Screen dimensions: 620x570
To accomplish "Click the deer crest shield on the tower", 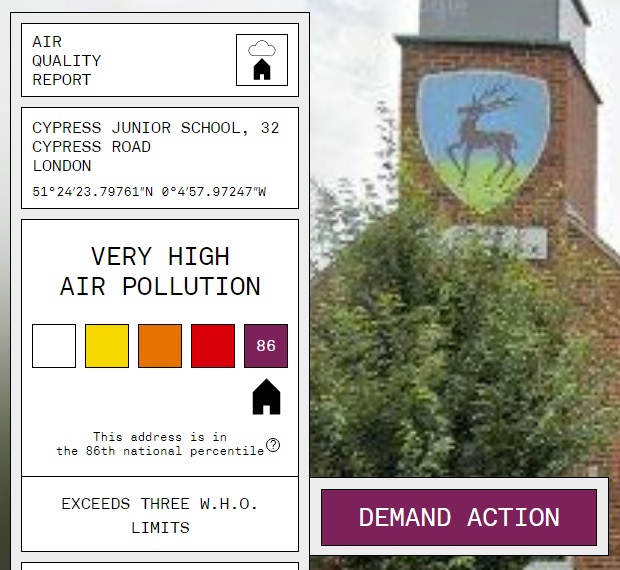I will tap(483, 139).
